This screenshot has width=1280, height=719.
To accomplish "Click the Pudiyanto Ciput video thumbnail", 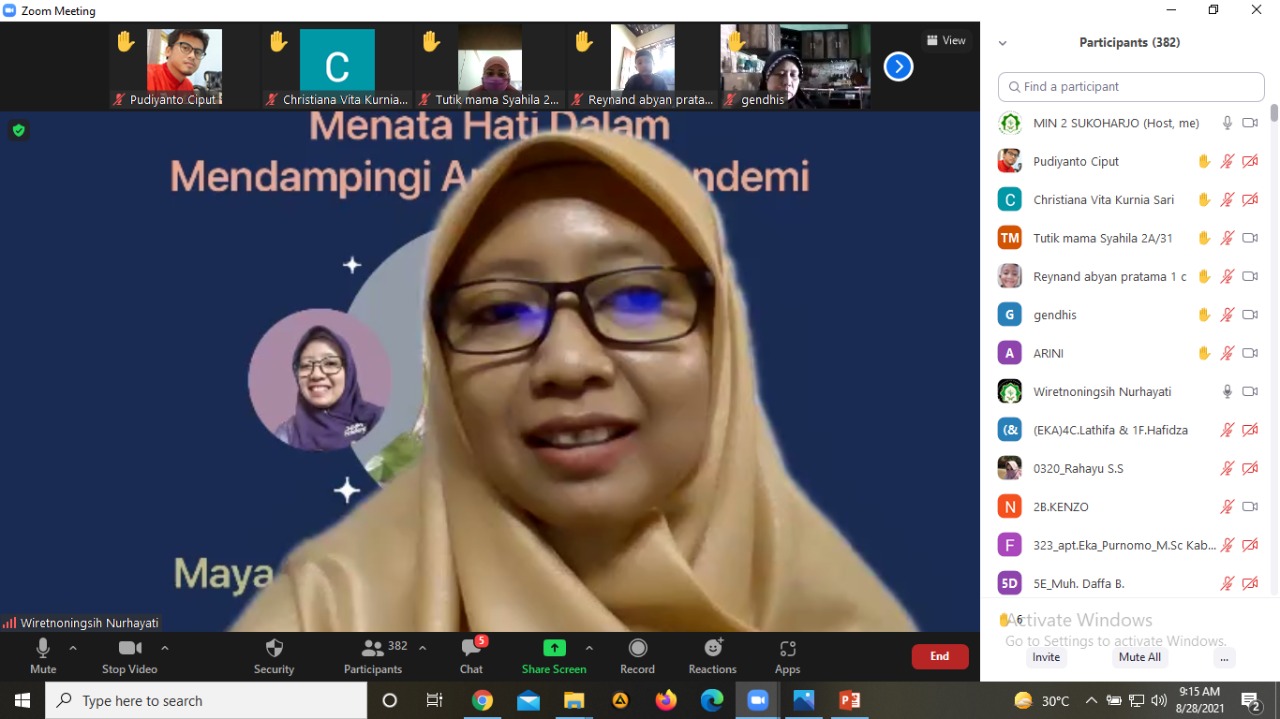I will tap(185, 67).
